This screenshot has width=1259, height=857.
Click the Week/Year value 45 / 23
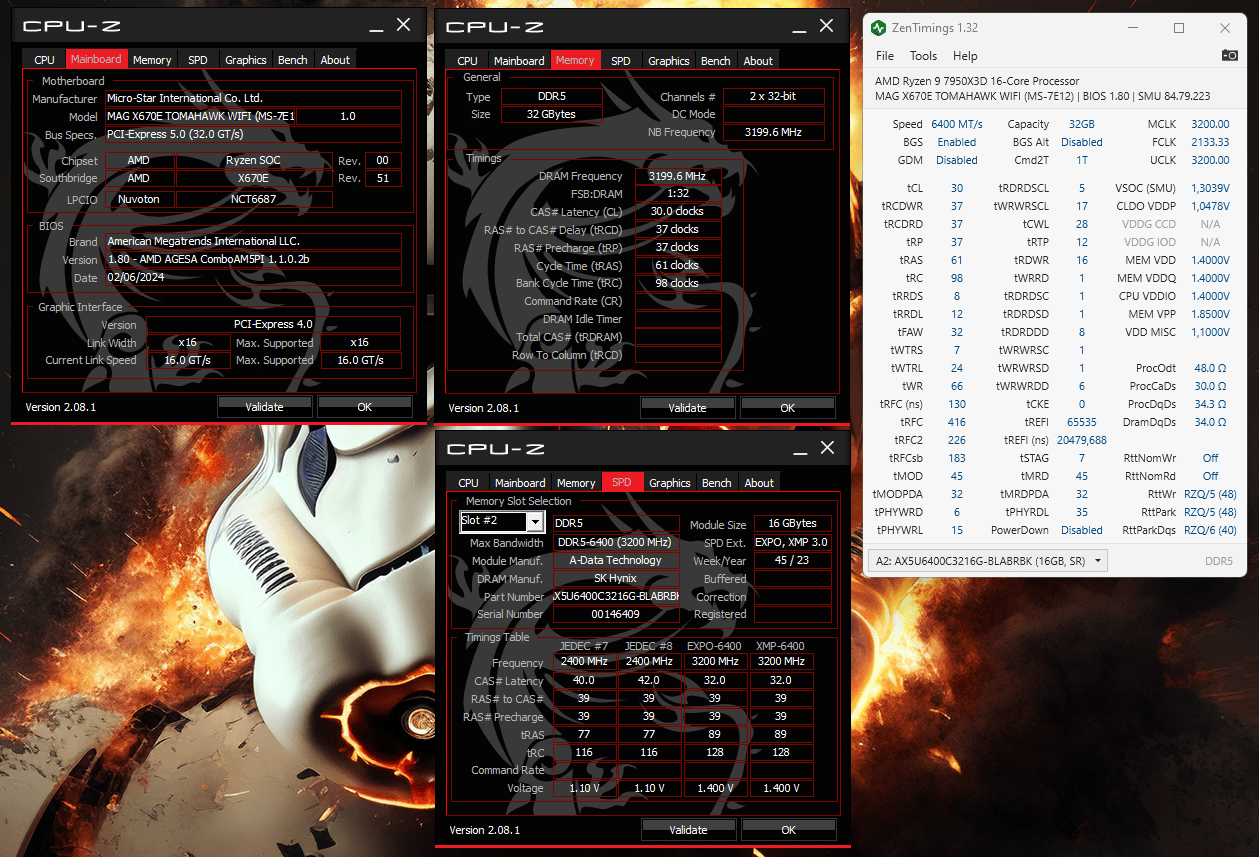pyautogui.click(x=792, y=560)
